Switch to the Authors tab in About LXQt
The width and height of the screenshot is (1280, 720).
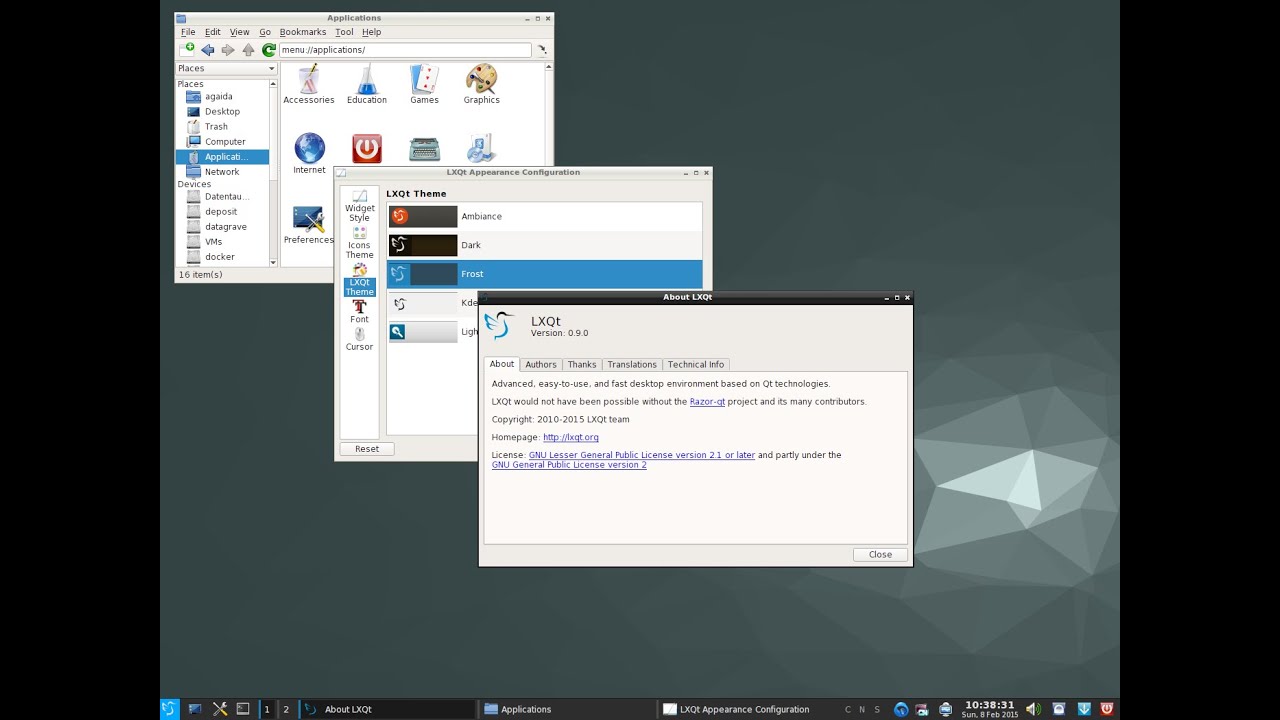(x=541, y=364)
